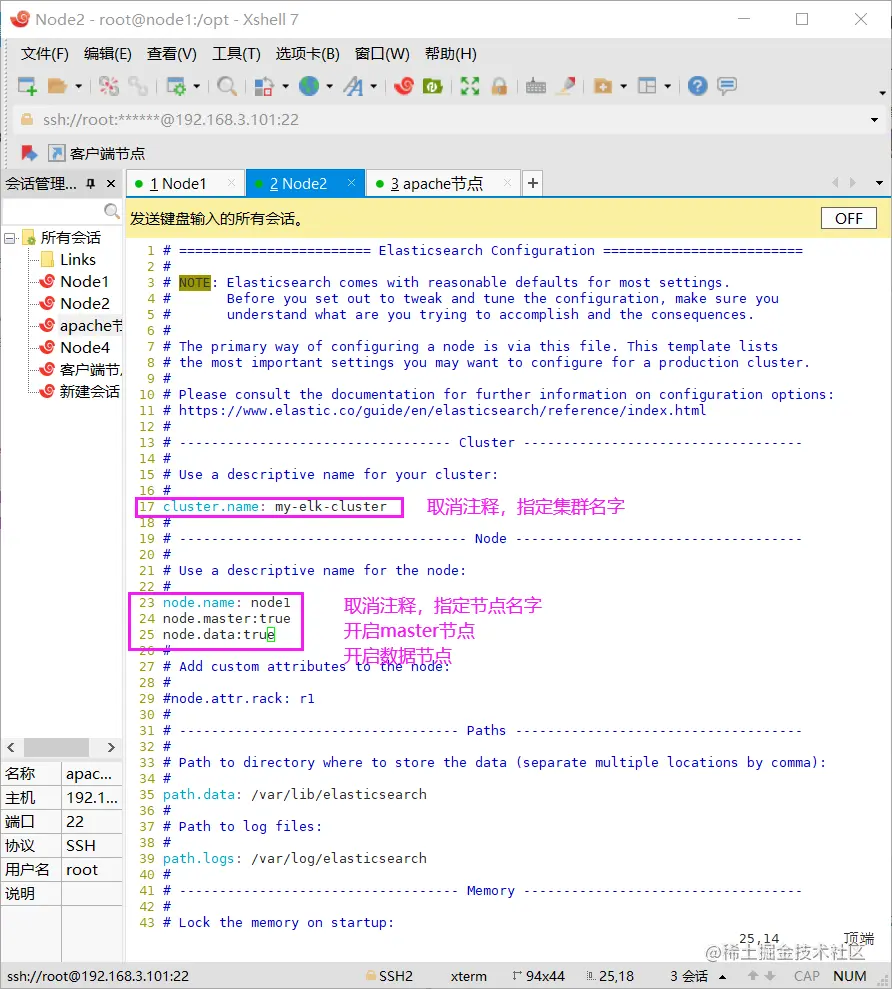
Task: Click the lock screen padlock icon
Action: point(499,86)
